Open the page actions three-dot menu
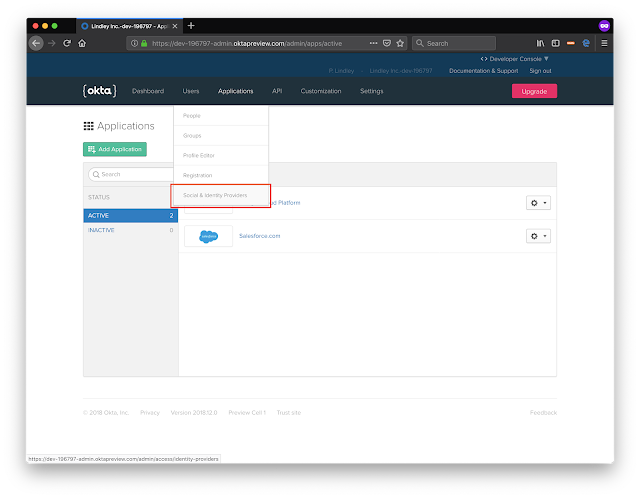640x498 pixels. pyautogui.click(x=373, y=43)
